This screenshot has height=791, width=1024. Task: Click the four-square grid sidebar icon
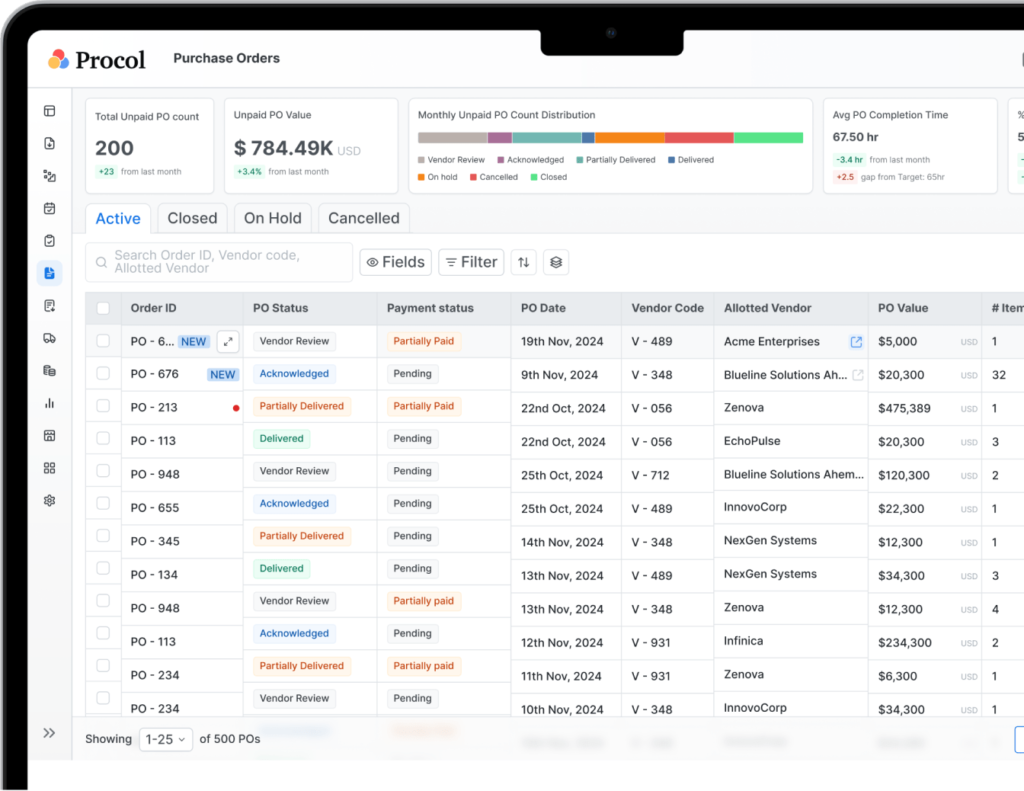coord(49,468)
